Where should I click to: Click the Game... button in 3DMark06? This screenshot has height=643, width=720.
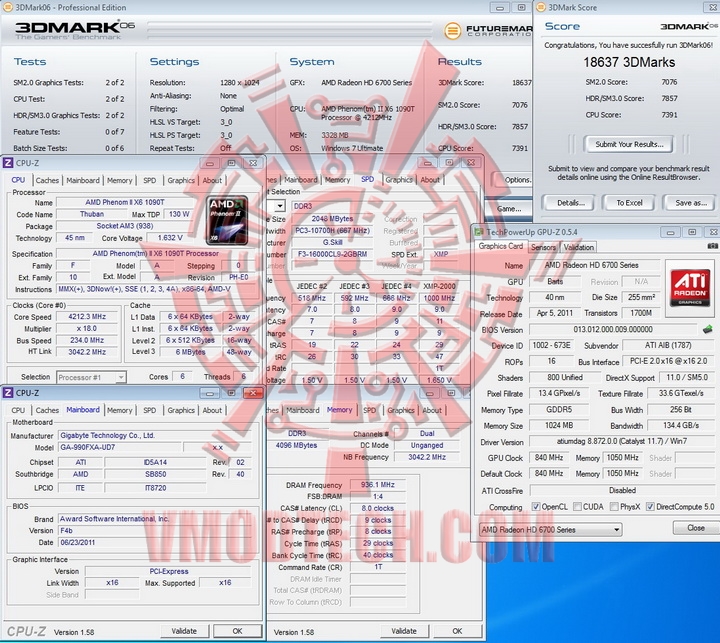point(509,209)
